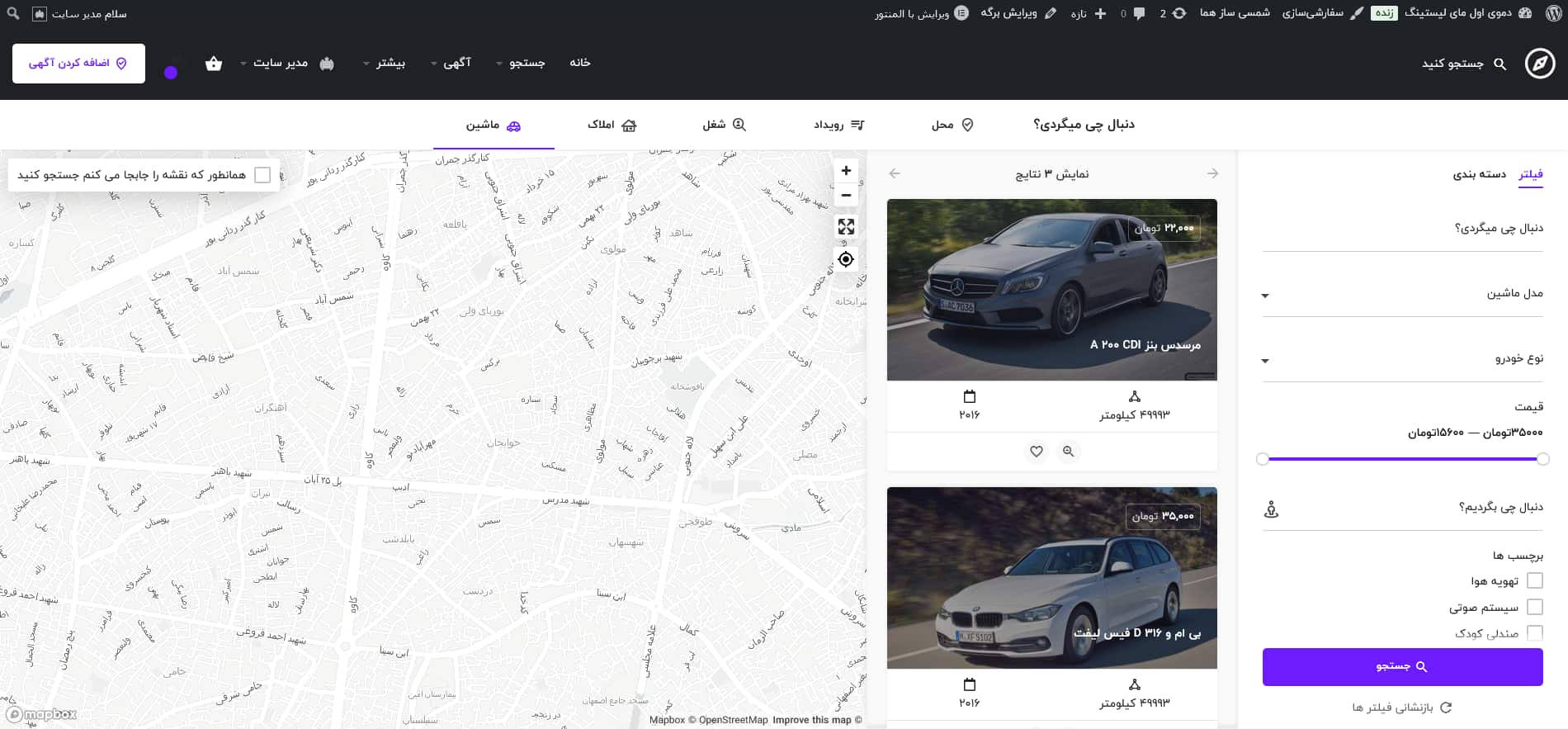Locate me on the map

846,259
